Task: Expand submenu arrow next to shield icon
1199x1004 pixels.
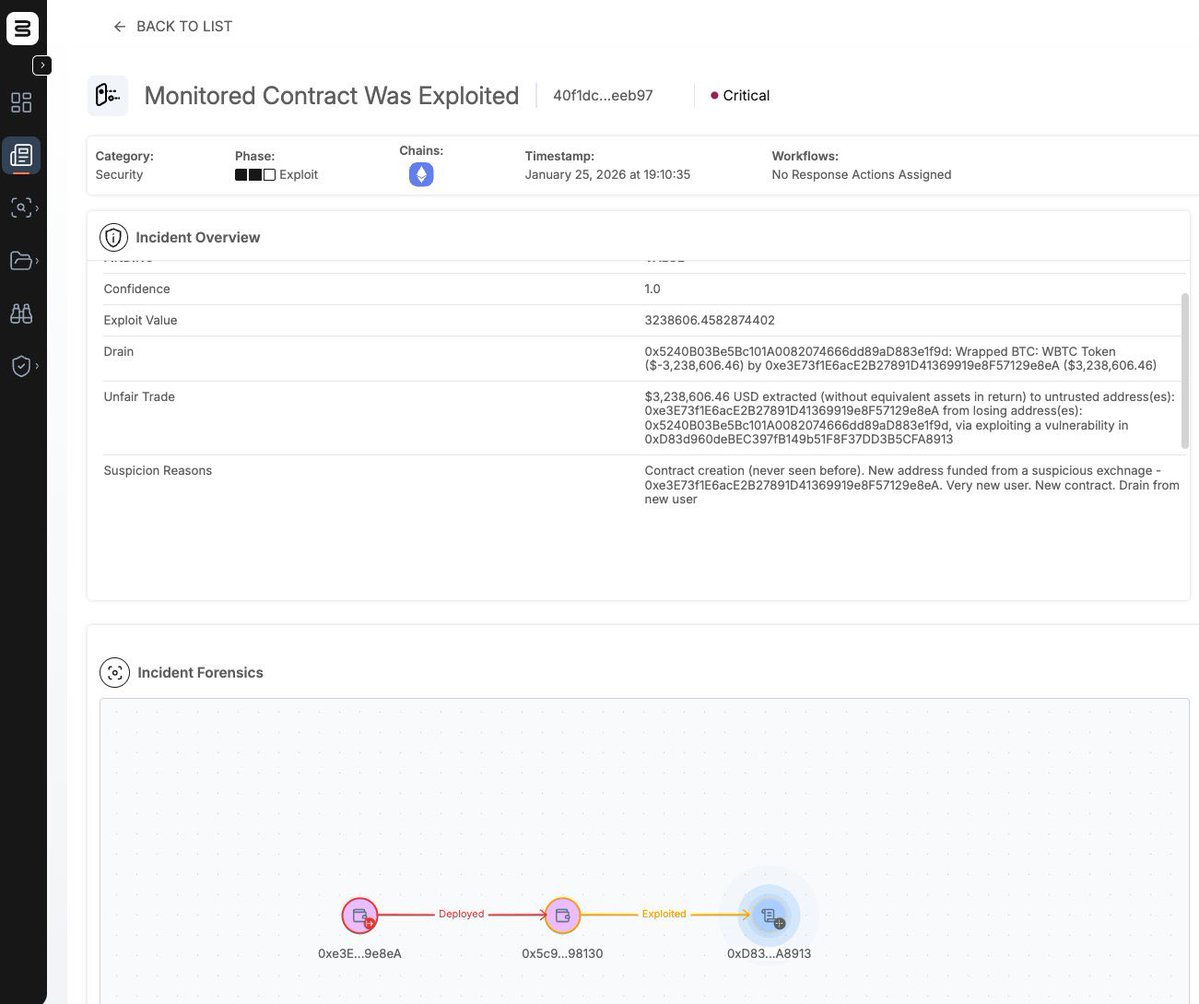Action: click(37, 366)
